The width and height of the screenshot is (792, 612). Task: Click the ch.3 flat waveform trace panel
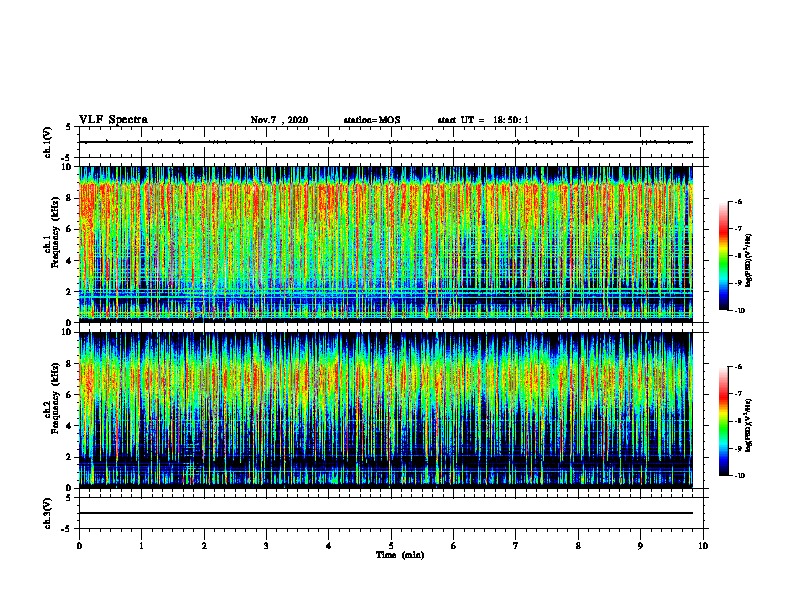pyautogui.click(x=391, y=513)
